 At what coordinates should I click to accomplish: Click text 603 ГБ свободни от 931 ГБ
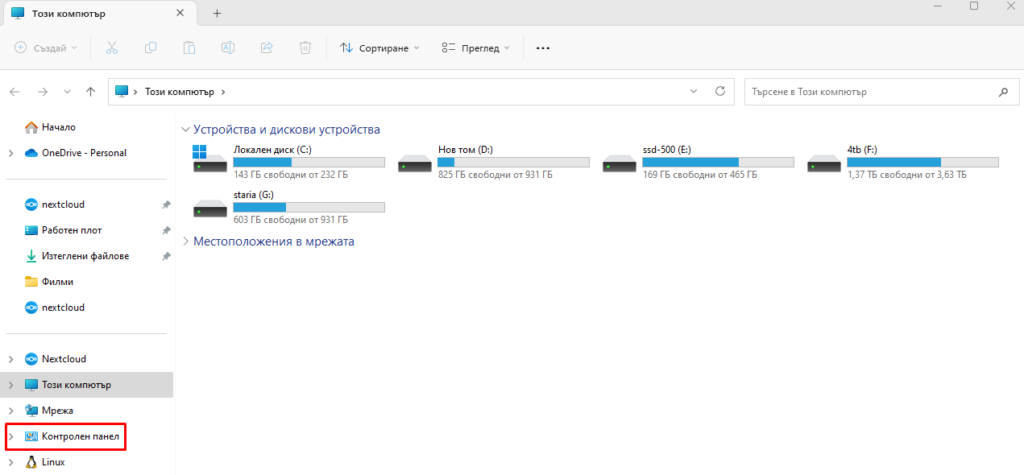point(291,220)
